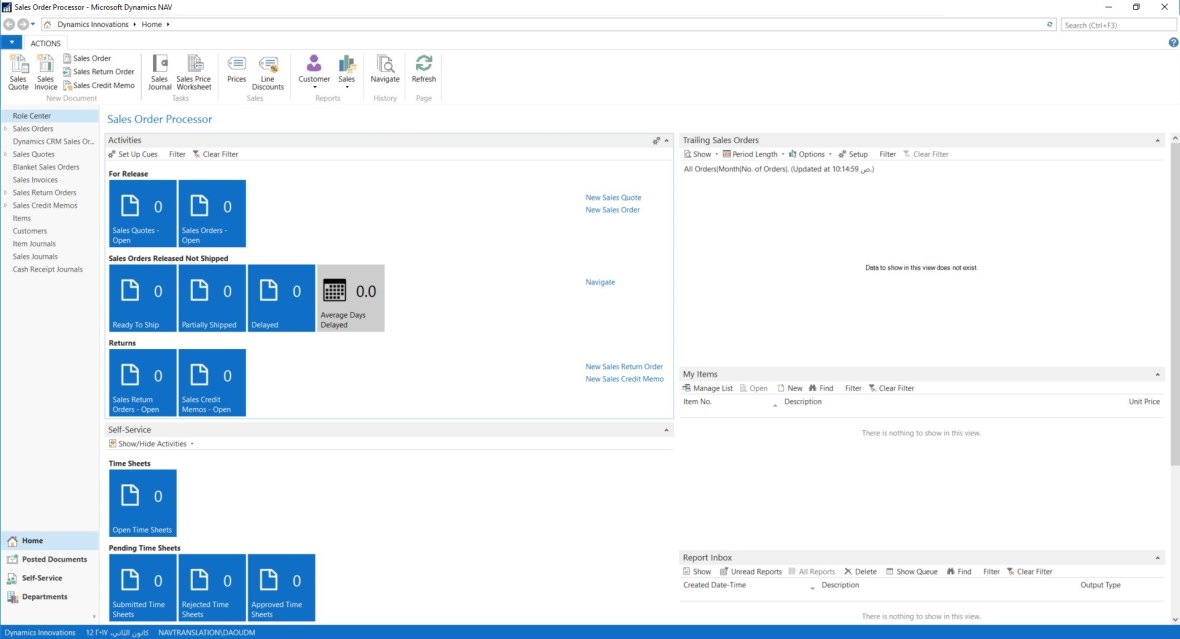1180x639 pixels.
Task: Click the New Sales Quote link
Action: 613,198
